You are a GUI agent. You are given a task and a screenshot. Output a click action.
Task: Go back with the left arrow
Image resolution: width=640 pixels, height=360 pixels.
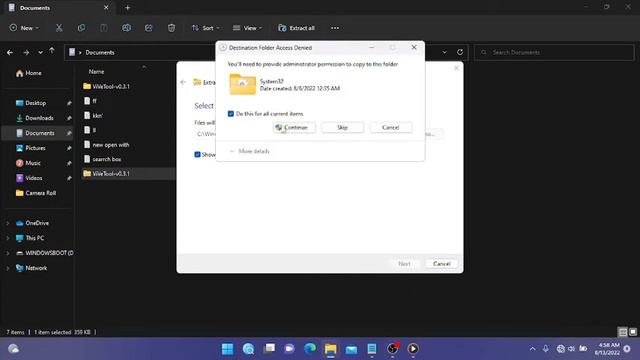[10, 52]
